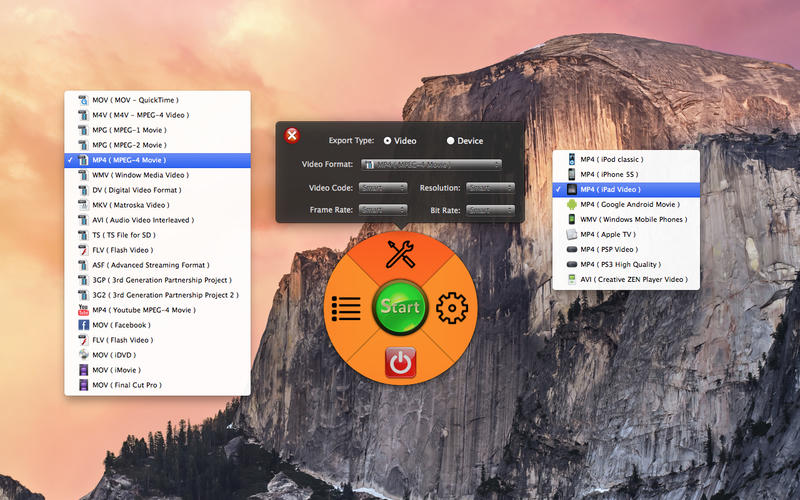Open the Bit Rate dropdown
800x500 pixels.
(x=490, y=210)
